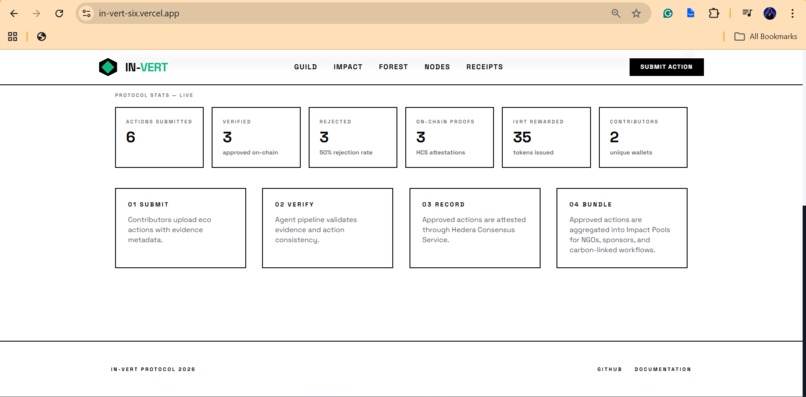
Task: Click the 'unique wallets' text
Action: click(631, 153)
